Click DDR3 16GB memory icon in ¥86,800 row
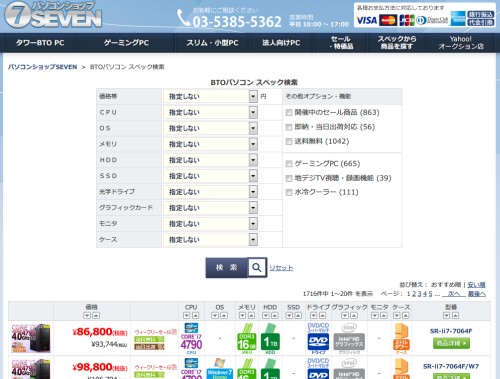This screenshot has height=379, width=500. pyautogui.click(x=247, y=338)
